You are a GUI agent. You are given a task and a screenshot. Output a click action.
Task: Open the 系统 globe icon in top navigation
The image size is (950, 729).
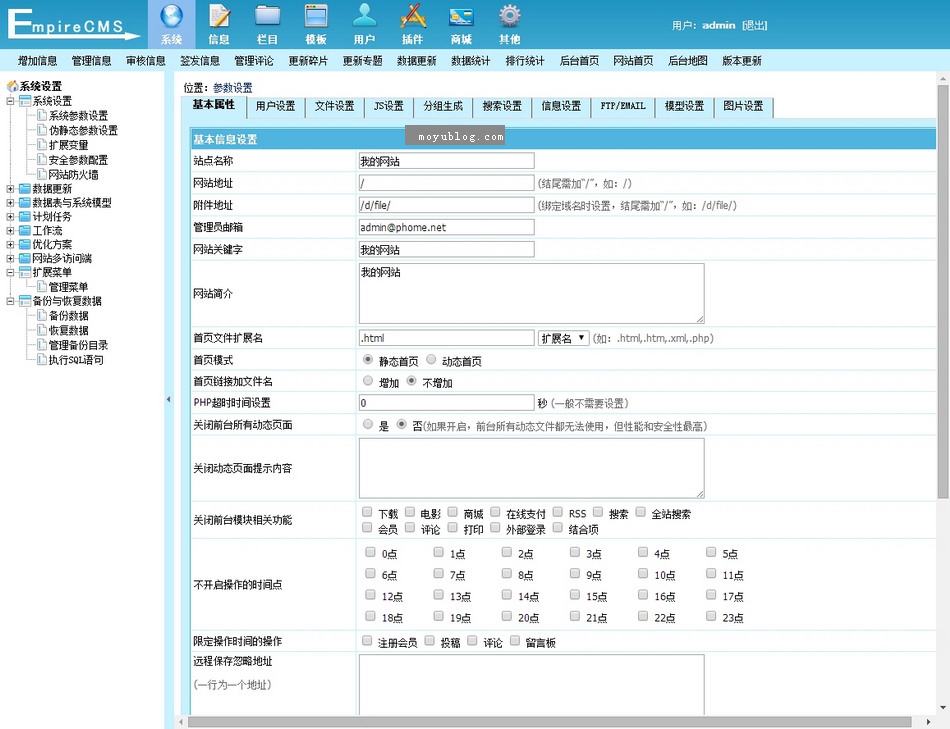[171, 16]
